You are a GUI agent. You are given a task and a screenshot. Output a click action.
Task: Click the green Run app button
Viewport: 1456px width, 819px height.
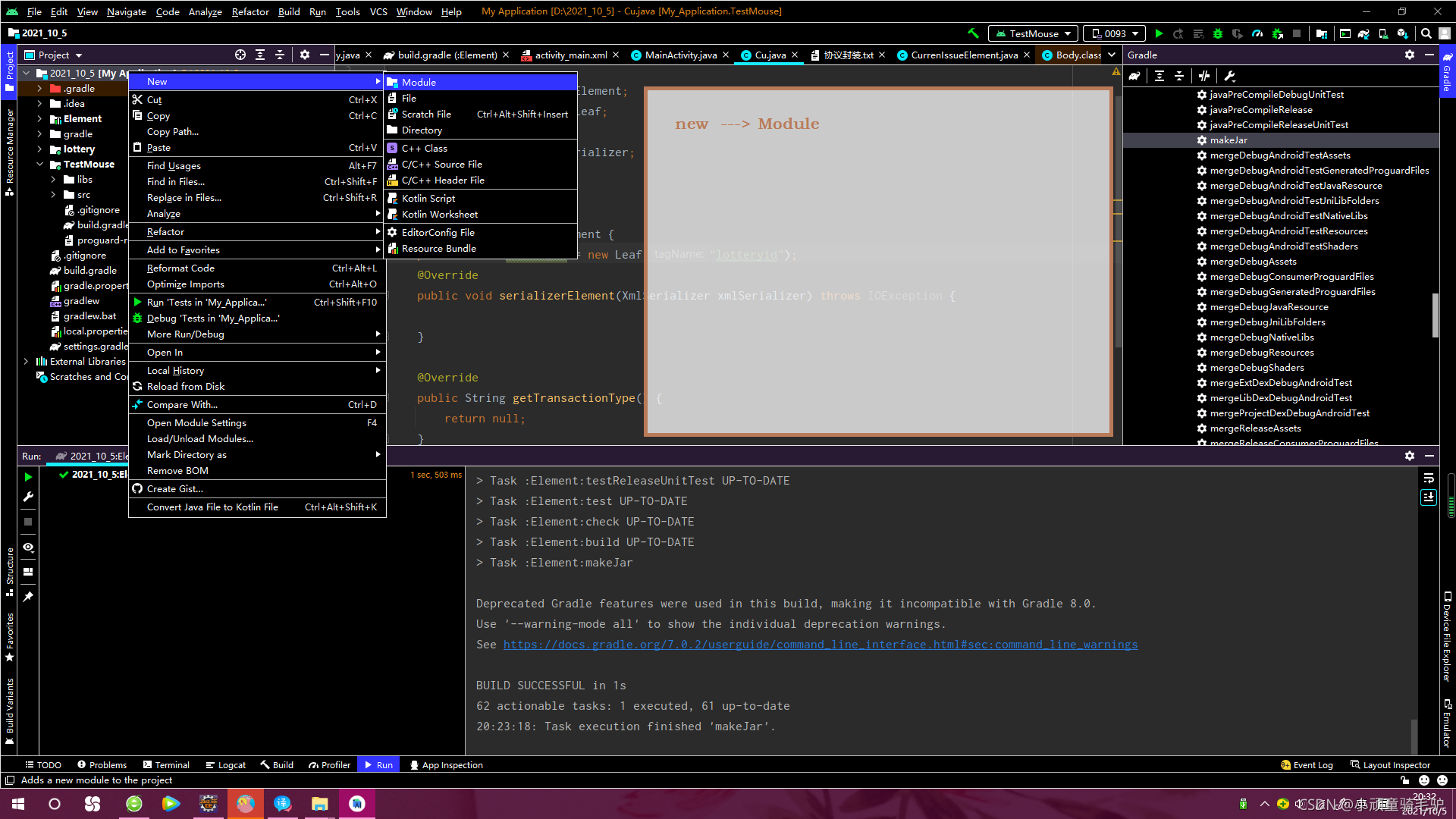(x=1159, y=33)
